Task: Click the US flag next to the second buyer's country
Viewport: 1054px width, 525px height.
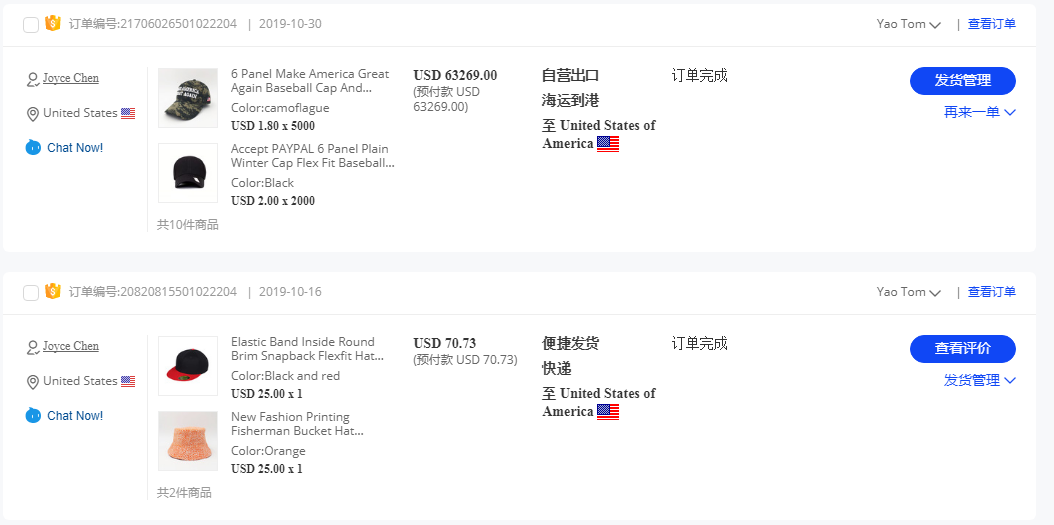Action: (128, 381)
